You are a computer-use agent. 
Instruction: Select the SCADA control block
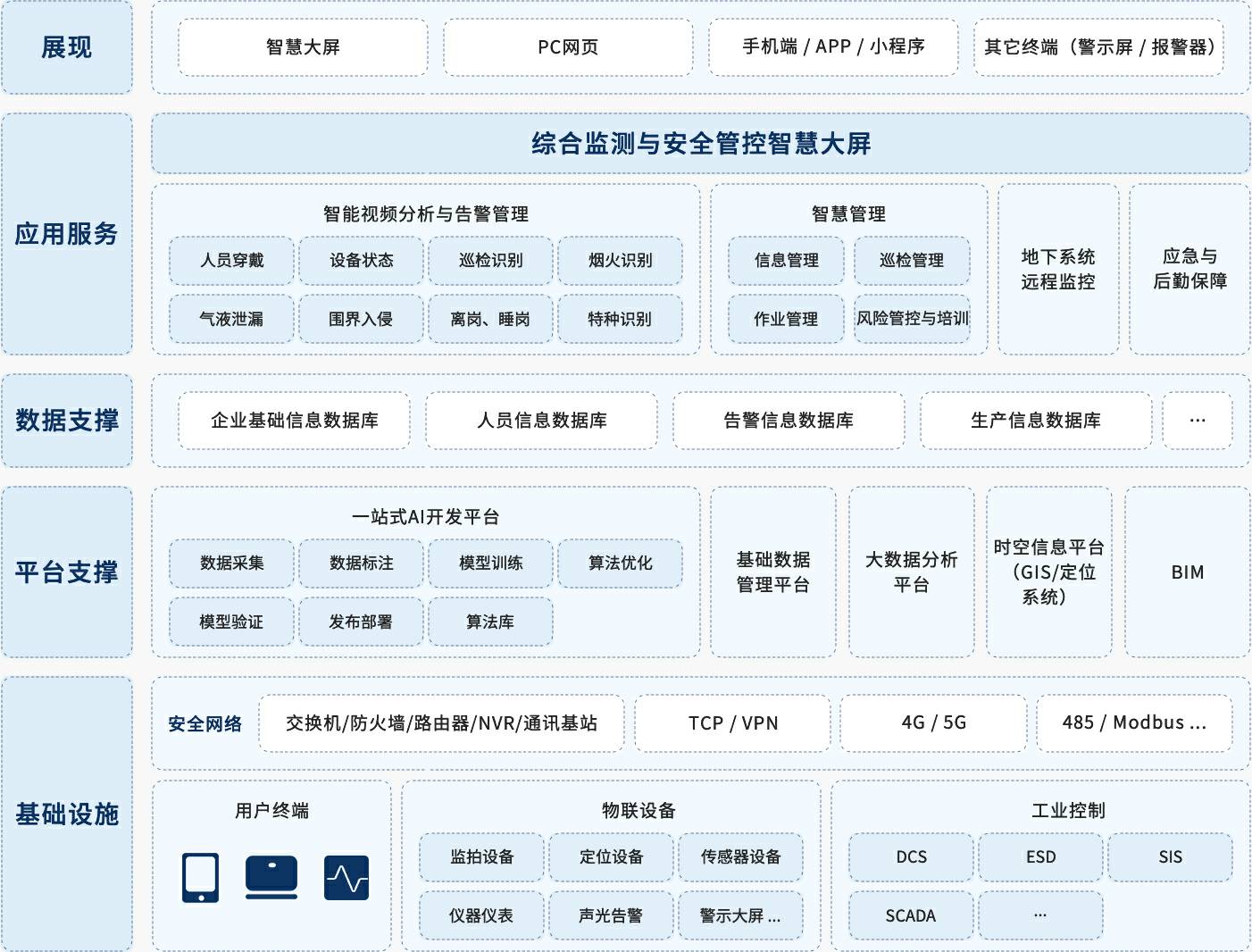click(910, 915)
